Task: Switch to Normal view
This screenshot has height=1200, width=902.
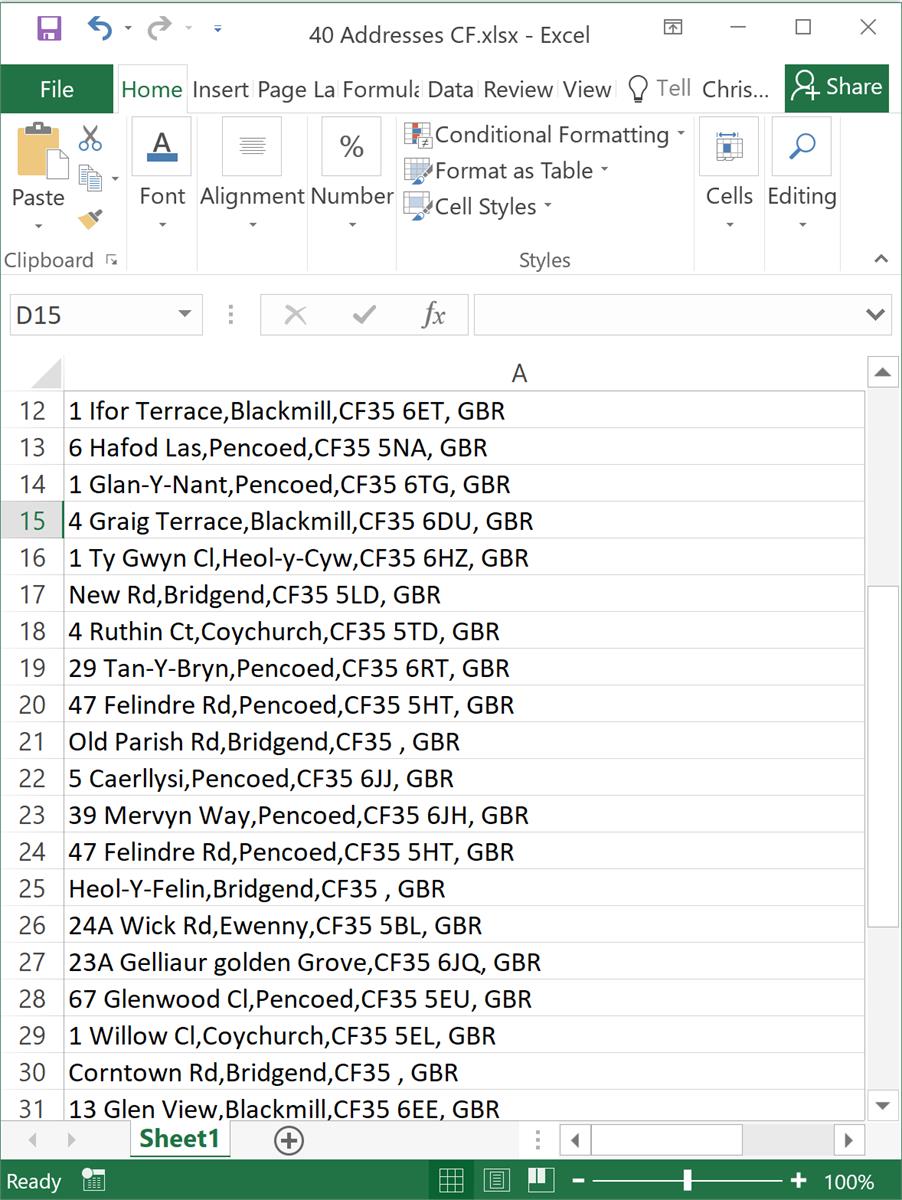Action: pyautogui.click(x=452, y=1181)
